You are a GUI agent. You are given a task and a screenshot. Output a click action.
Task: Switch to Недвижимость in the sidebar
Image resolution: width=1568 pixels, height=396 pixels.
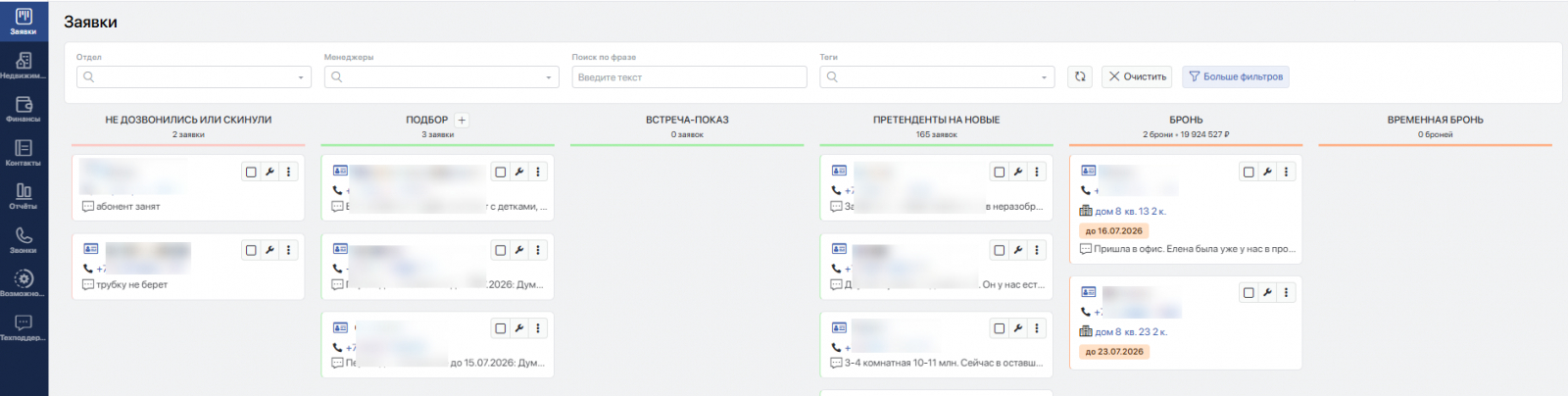coord(24,65)
